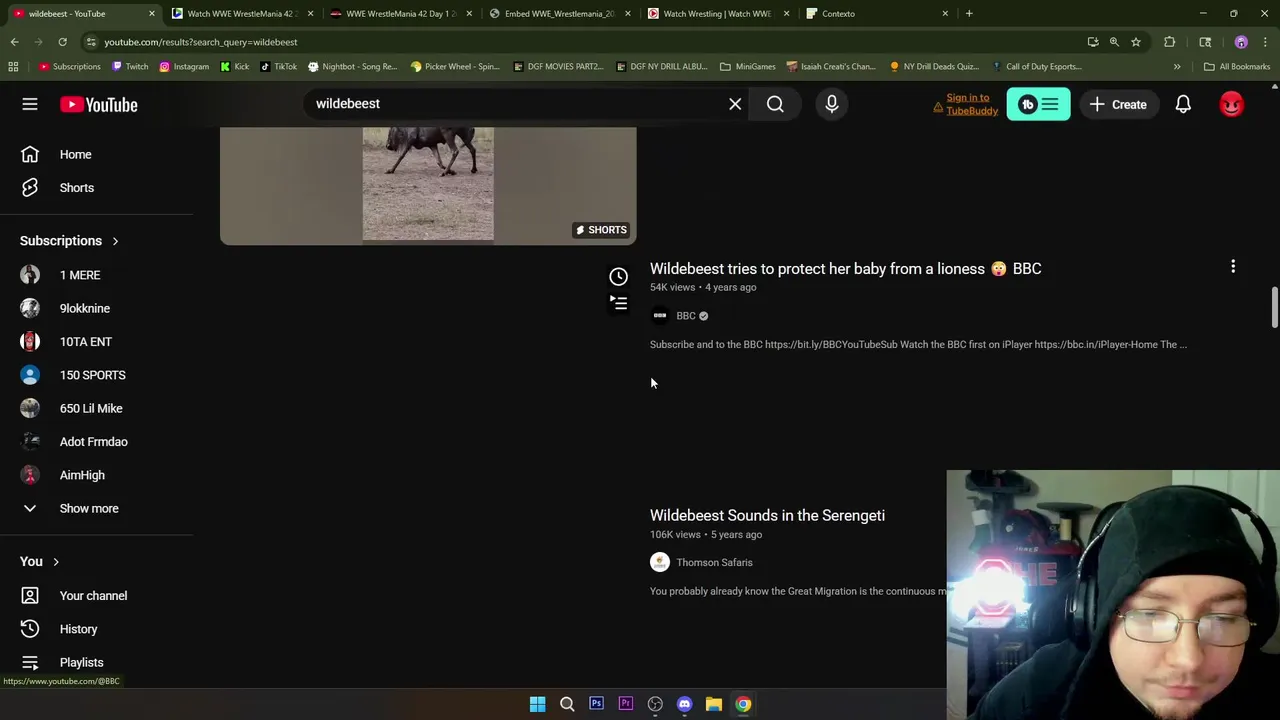Click the page vertical scrollbar thumb
This screenshot has height=720, width=1280.
pos(1274,306)
